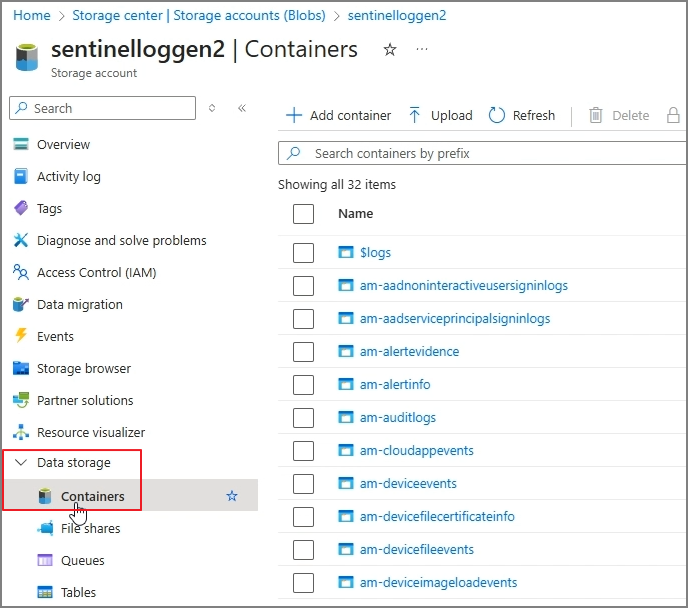Open the am-deviceevents container link
Image resolution: width=688 pixels, height=608 pixels.
(408, 483)
